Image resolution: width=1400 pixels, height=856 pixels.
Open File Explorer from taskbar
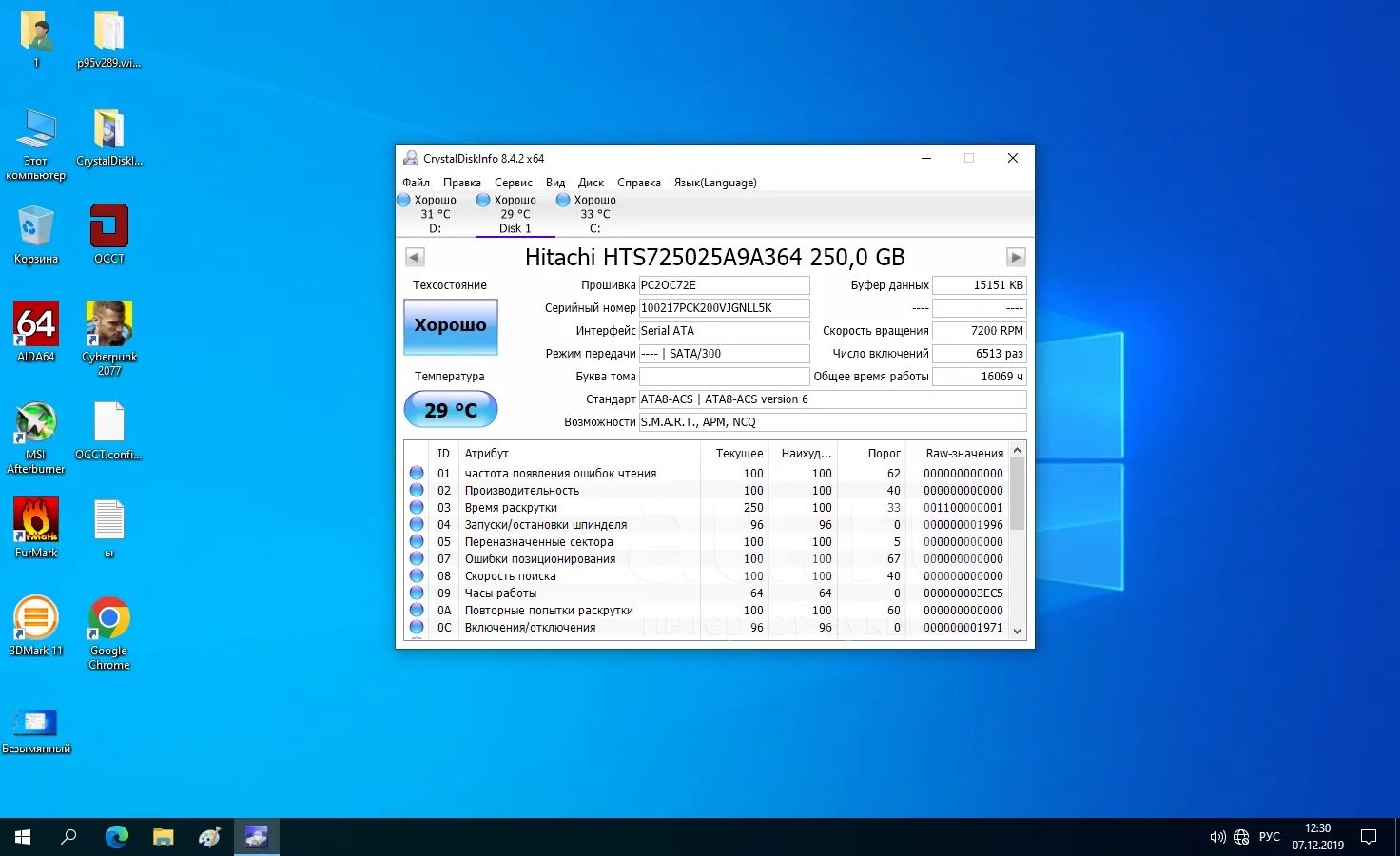point(163,837)
